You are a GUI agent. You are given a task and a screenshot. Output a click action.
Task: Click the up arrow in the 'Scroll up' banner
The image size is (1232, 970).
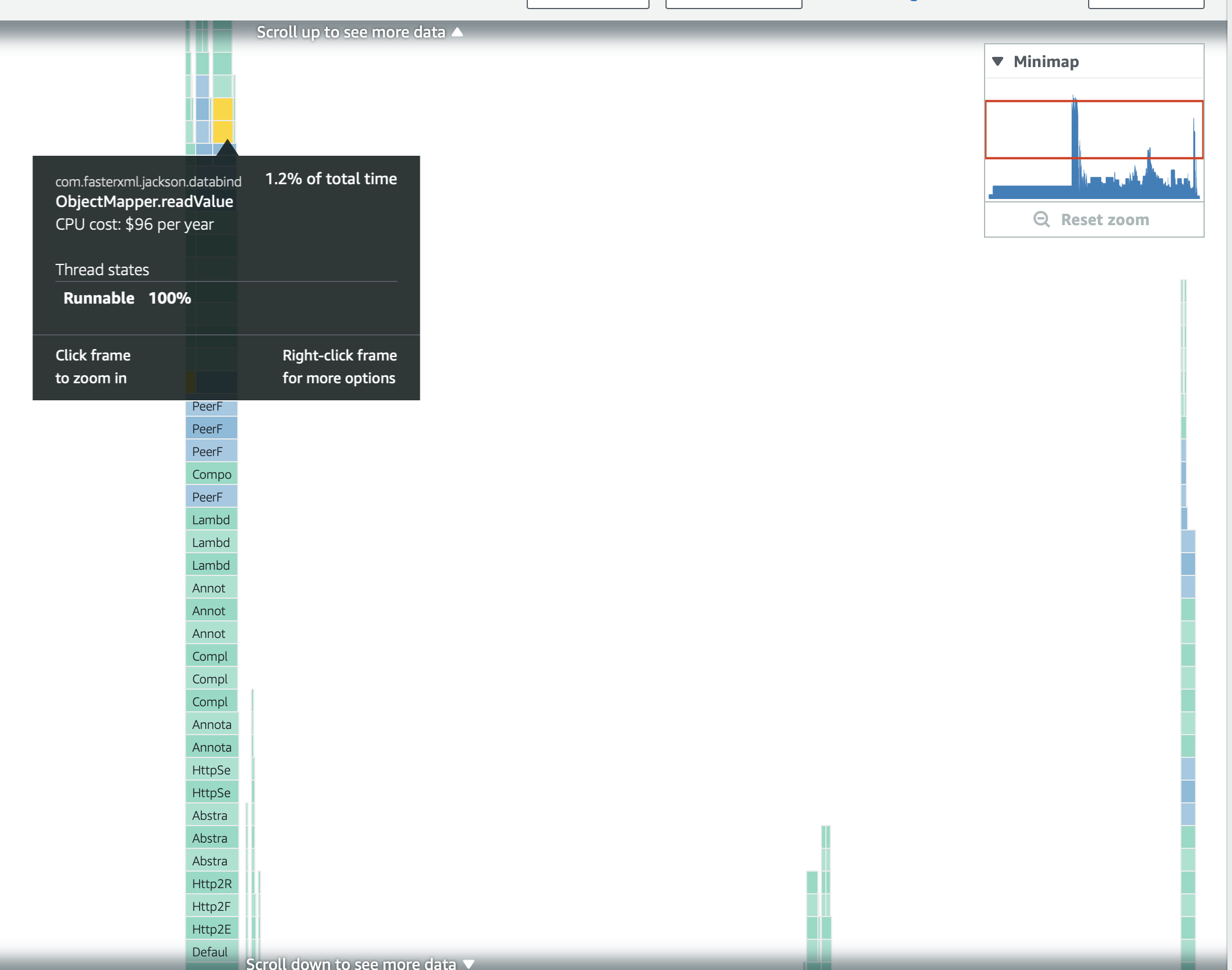click(x=457, y=32)
